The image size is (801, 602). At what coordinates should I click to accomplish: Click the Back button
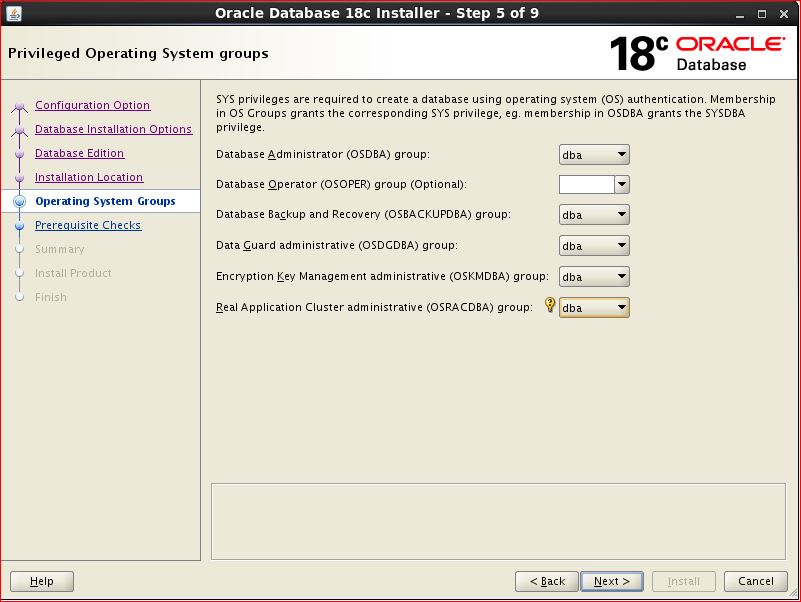click(x=547, y=581)
